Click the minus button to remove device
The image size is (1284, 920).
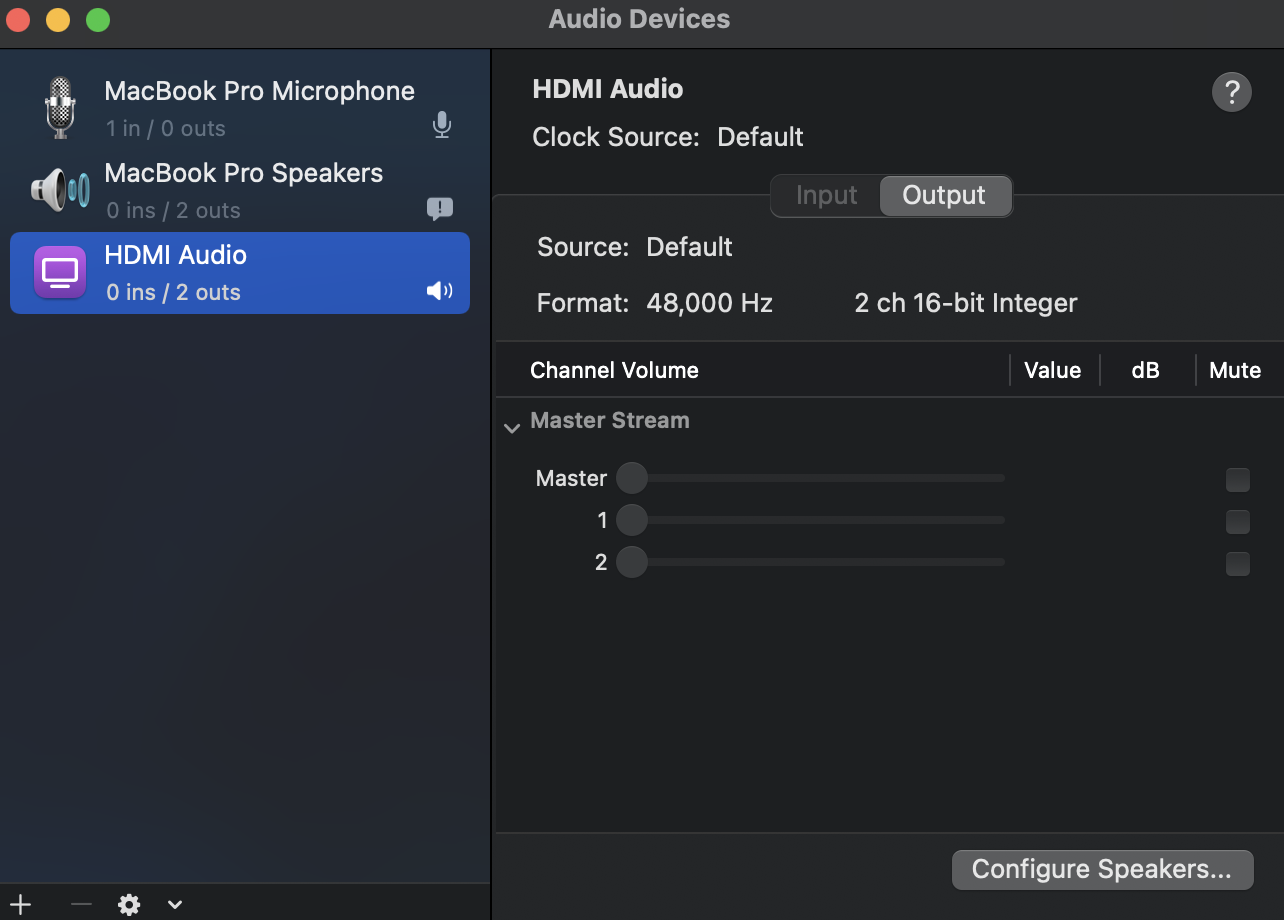82,905
